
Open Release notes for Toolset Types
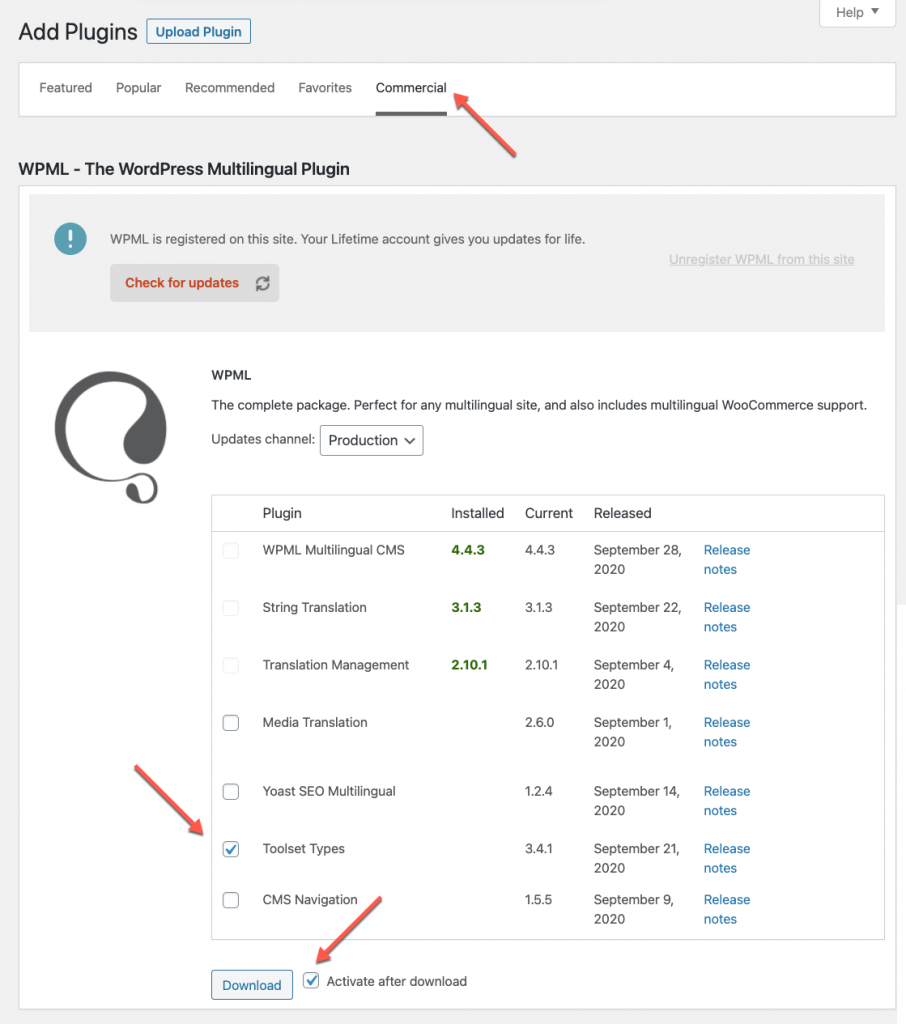pyautogui.click(x=726, y=858)
